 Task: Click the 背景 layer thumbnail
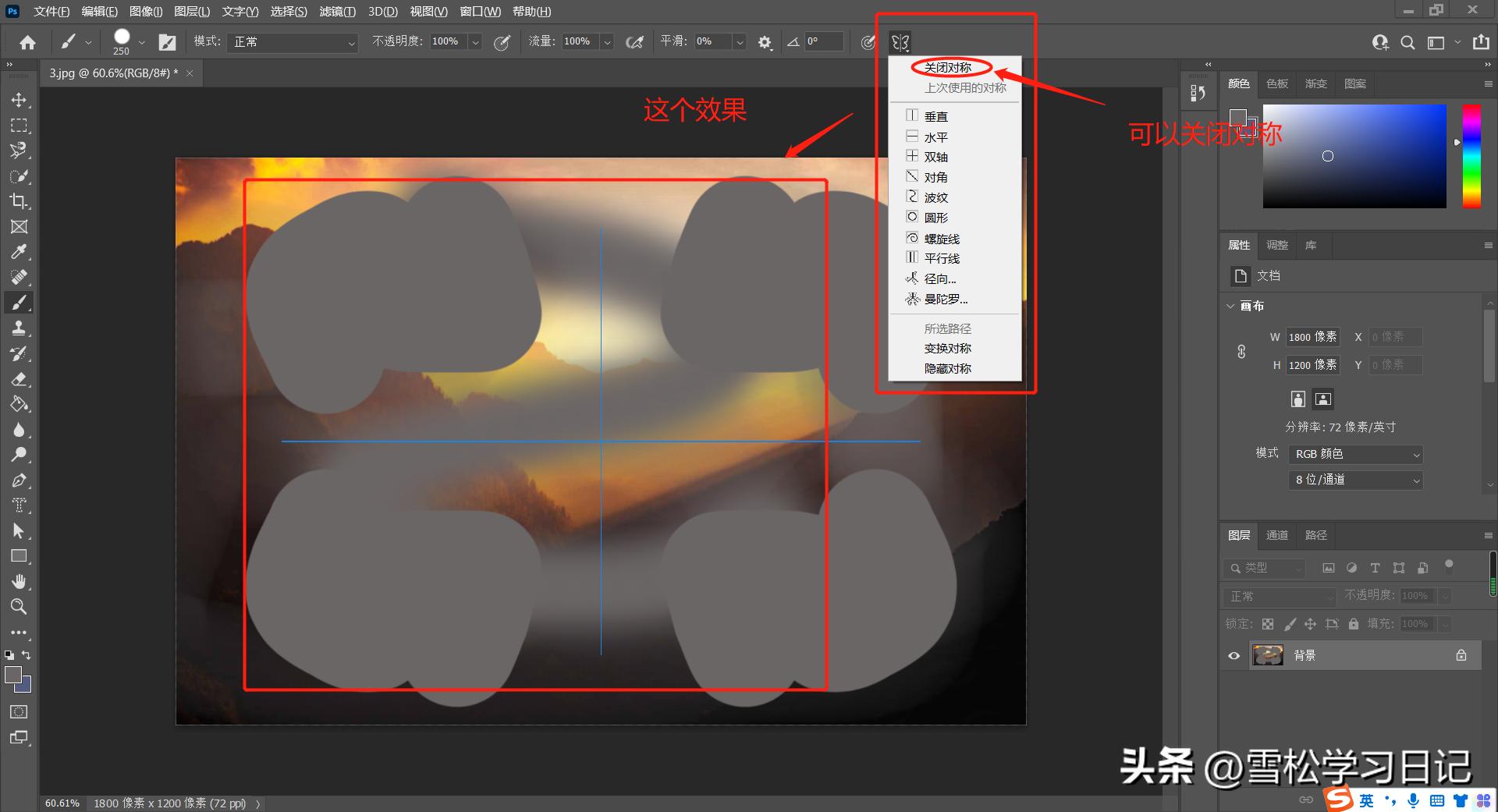tap(1266, 655)
